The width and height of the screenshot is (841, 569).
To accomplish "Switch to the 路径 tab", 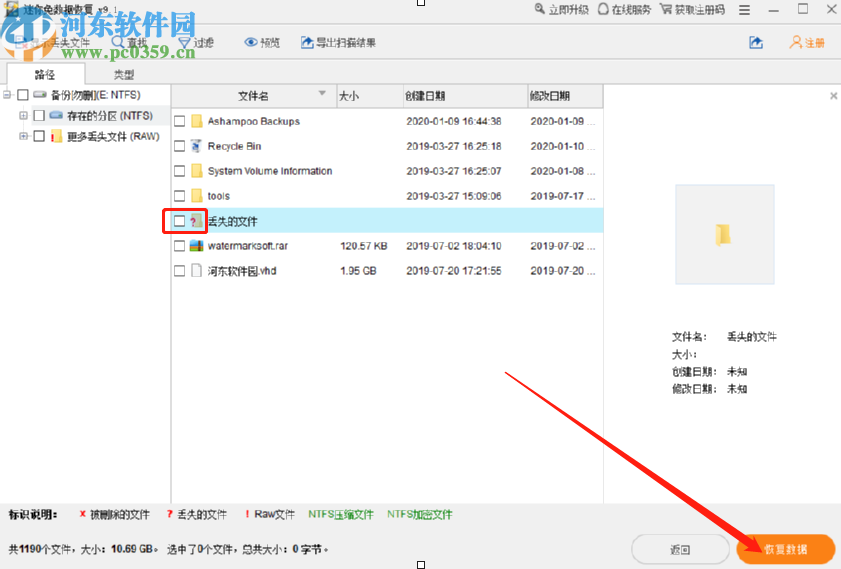I will [x=45, y=74].
